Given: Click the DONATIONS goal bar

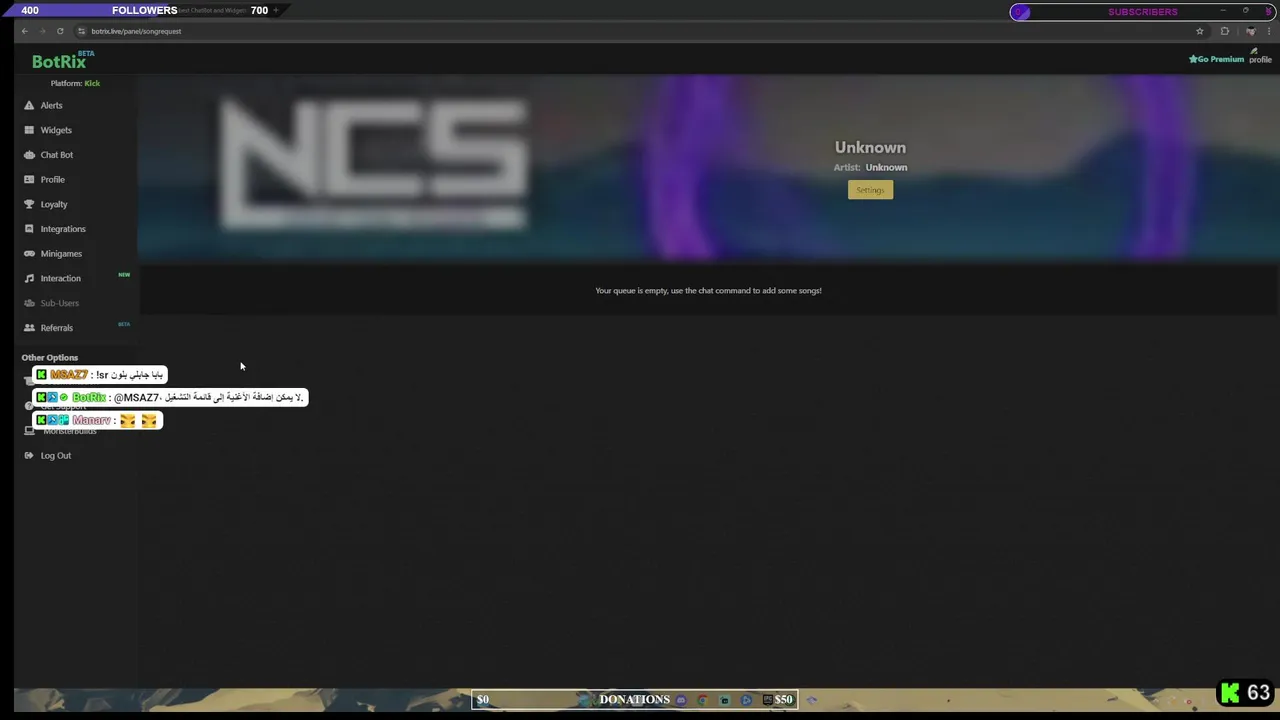Looking at the screenshot, I should point(634,699).
